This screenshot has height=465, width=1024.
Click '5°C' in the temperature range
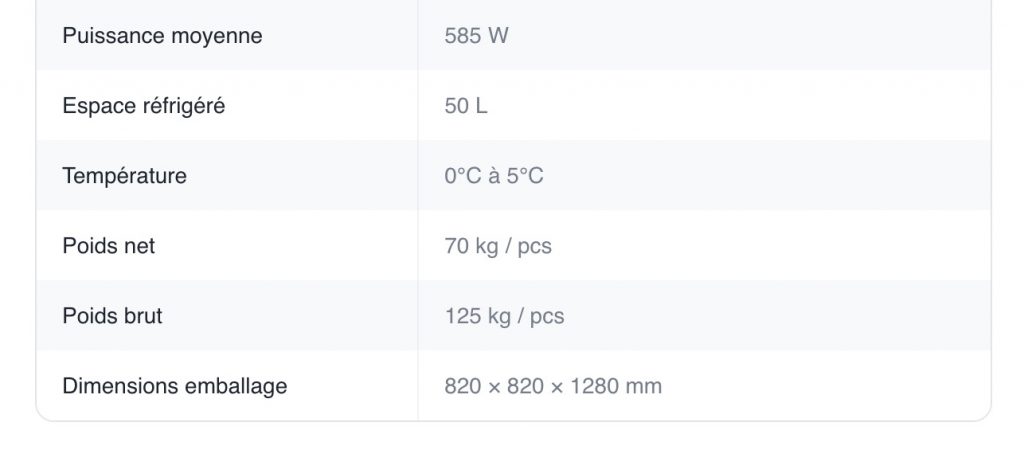[525, 176]
